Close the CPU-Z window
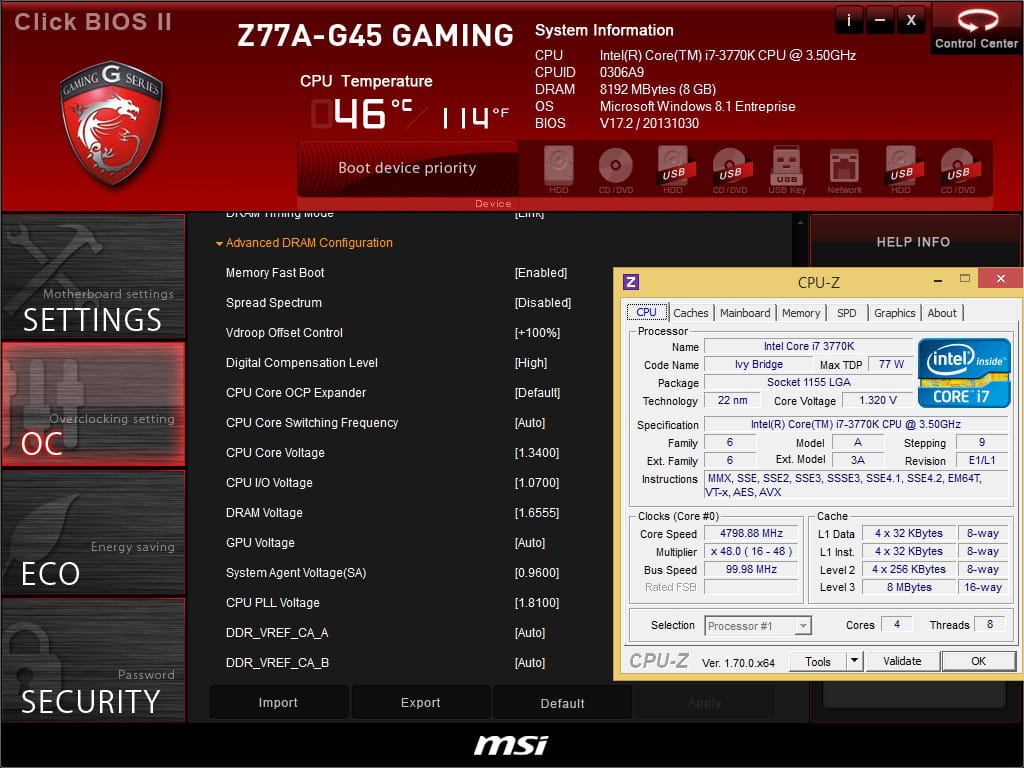The height and width of the screenshot is (768, 1024). coord(1000,278)
